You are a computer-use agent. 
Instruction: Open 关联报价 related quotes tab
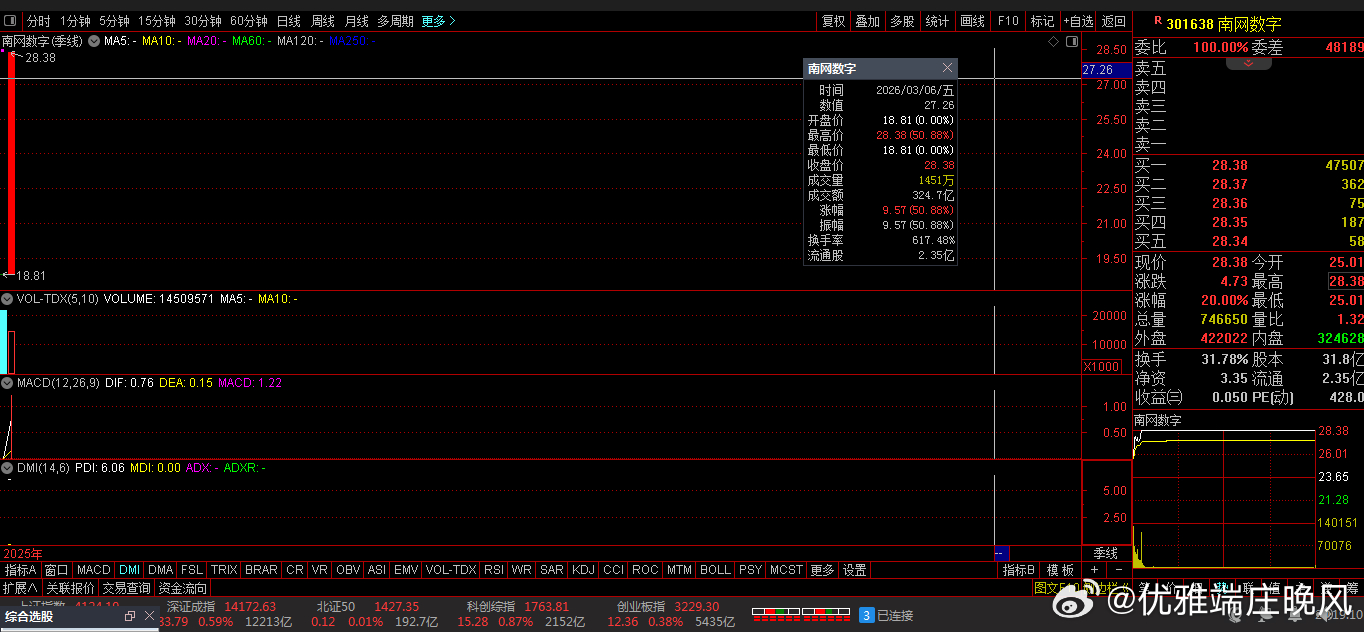(x=70, y=588)
